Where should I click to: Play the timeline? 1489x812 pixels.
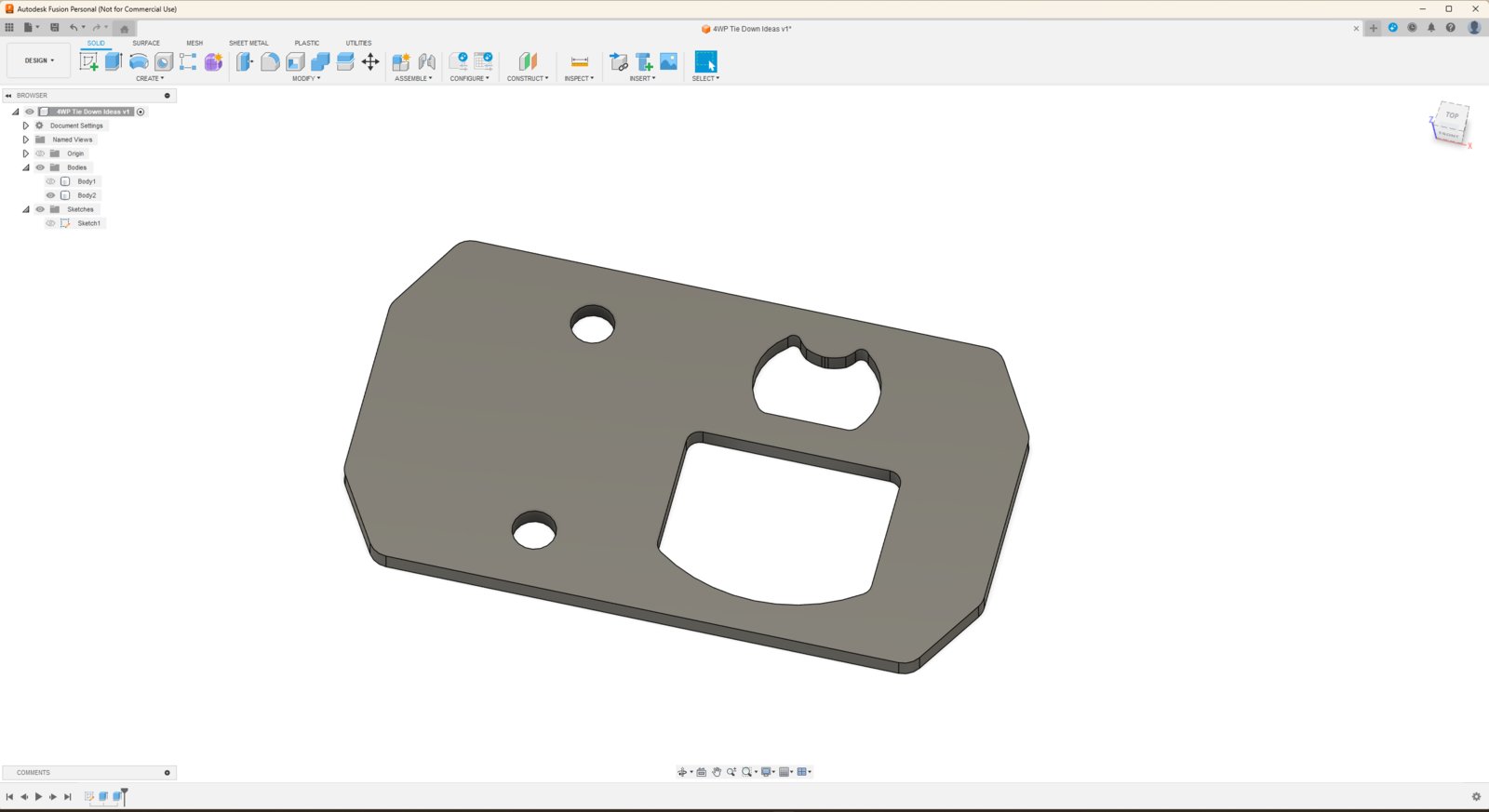click(x=38, y=797)
